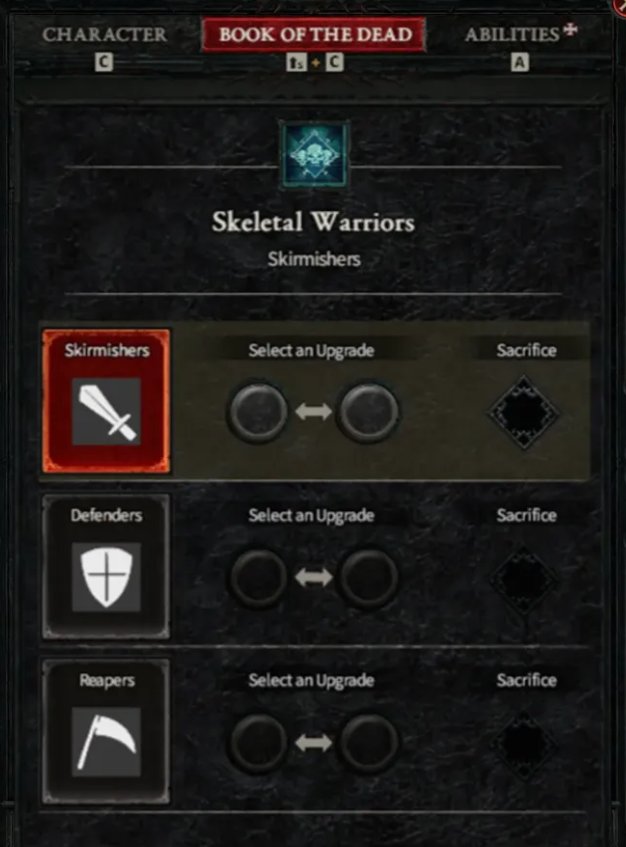Choose the left Skirmishers upgrade circle
Screen dimensions: 626x847
click(x=259, y=412)
